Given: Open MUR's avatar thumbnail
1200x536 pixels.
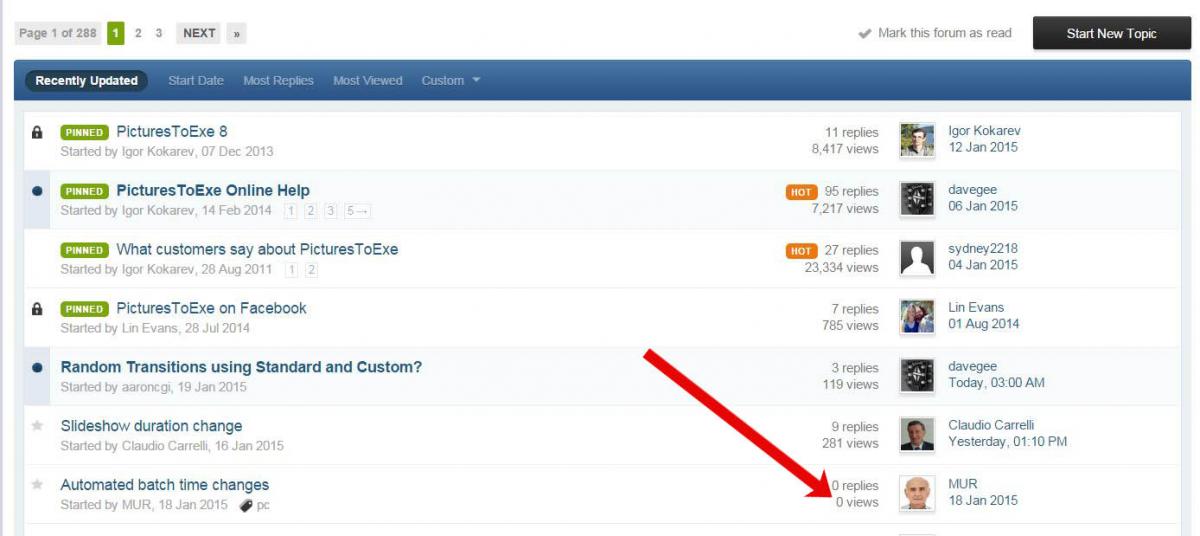Looking at the screenshot, I should click(917, 494).
